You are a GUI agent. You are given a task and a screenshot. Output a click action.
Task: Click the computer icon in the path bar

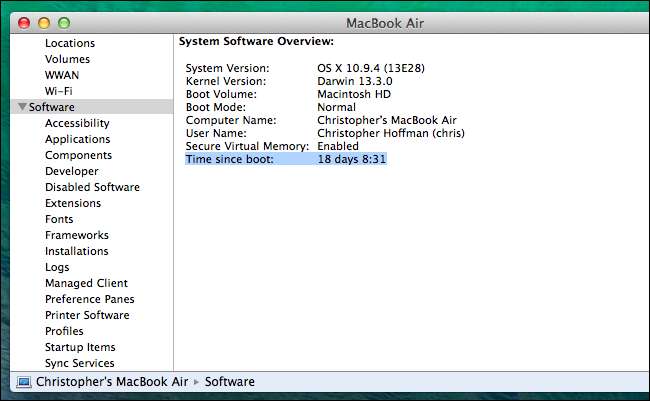24,382
